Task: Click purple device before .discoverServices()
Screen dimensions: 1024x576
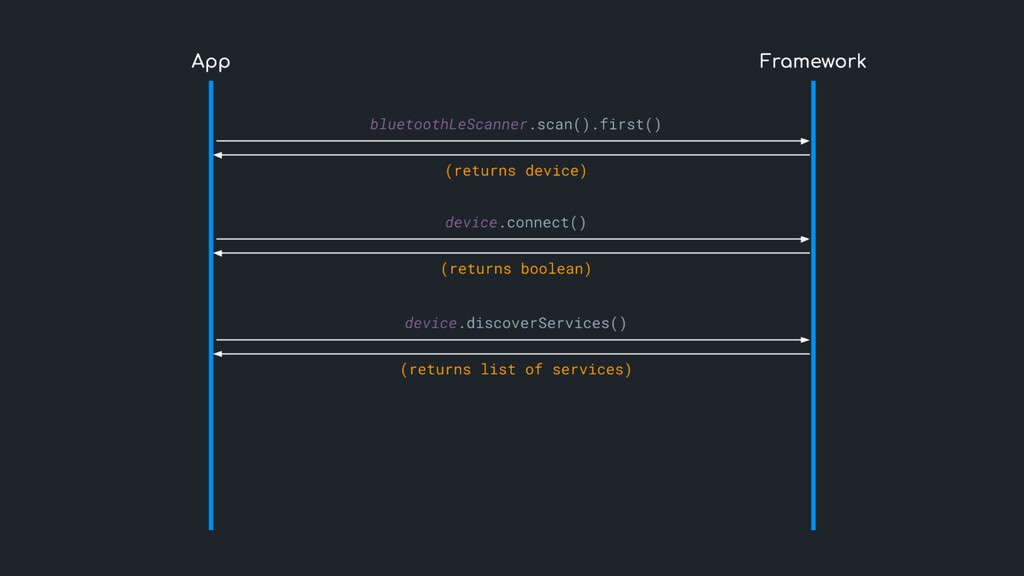Action: [x=431, y=323]
